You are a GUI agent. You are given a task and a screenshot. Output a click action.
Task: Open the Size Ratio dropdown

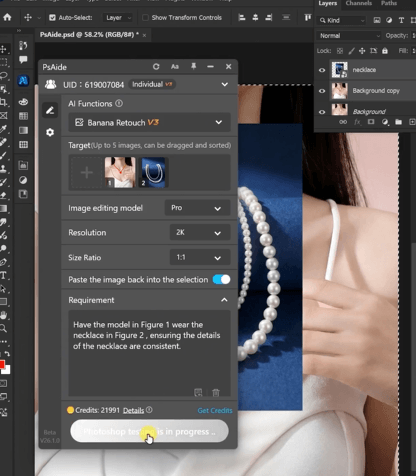200,258
